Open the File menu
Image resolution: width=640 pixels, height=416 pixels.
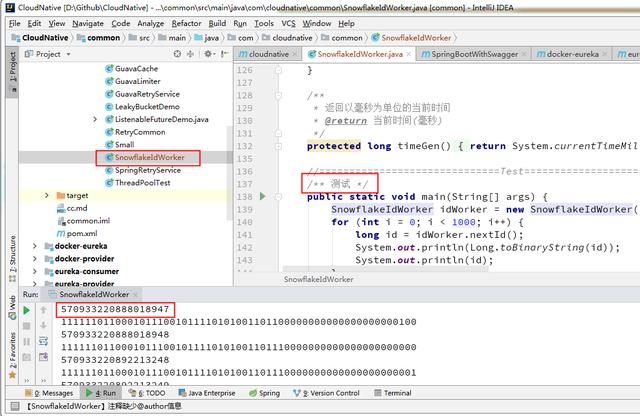click(15, 24)
